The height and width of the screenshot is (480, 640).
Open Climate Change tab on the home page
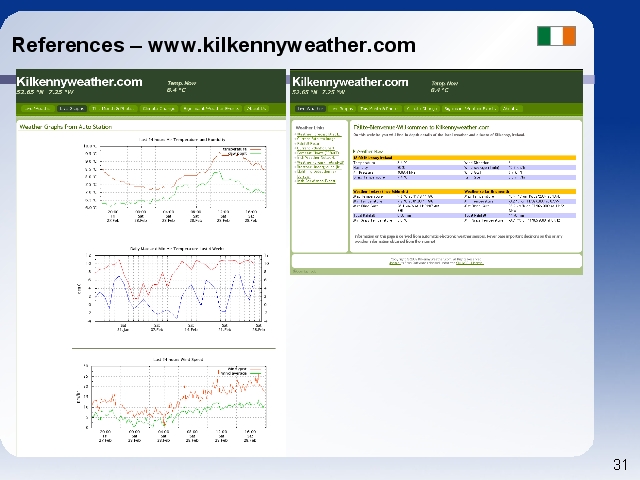click(x=422, y=109)
